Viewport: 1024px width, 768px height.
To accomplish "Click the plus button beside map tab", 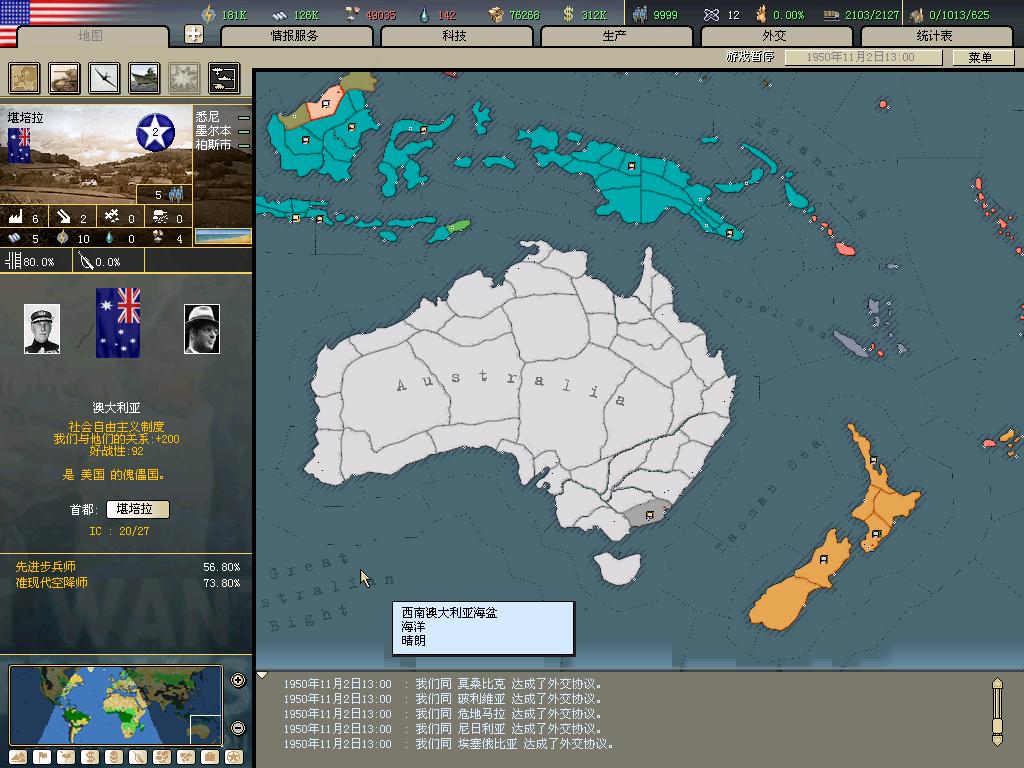I will tap(194, 34).
